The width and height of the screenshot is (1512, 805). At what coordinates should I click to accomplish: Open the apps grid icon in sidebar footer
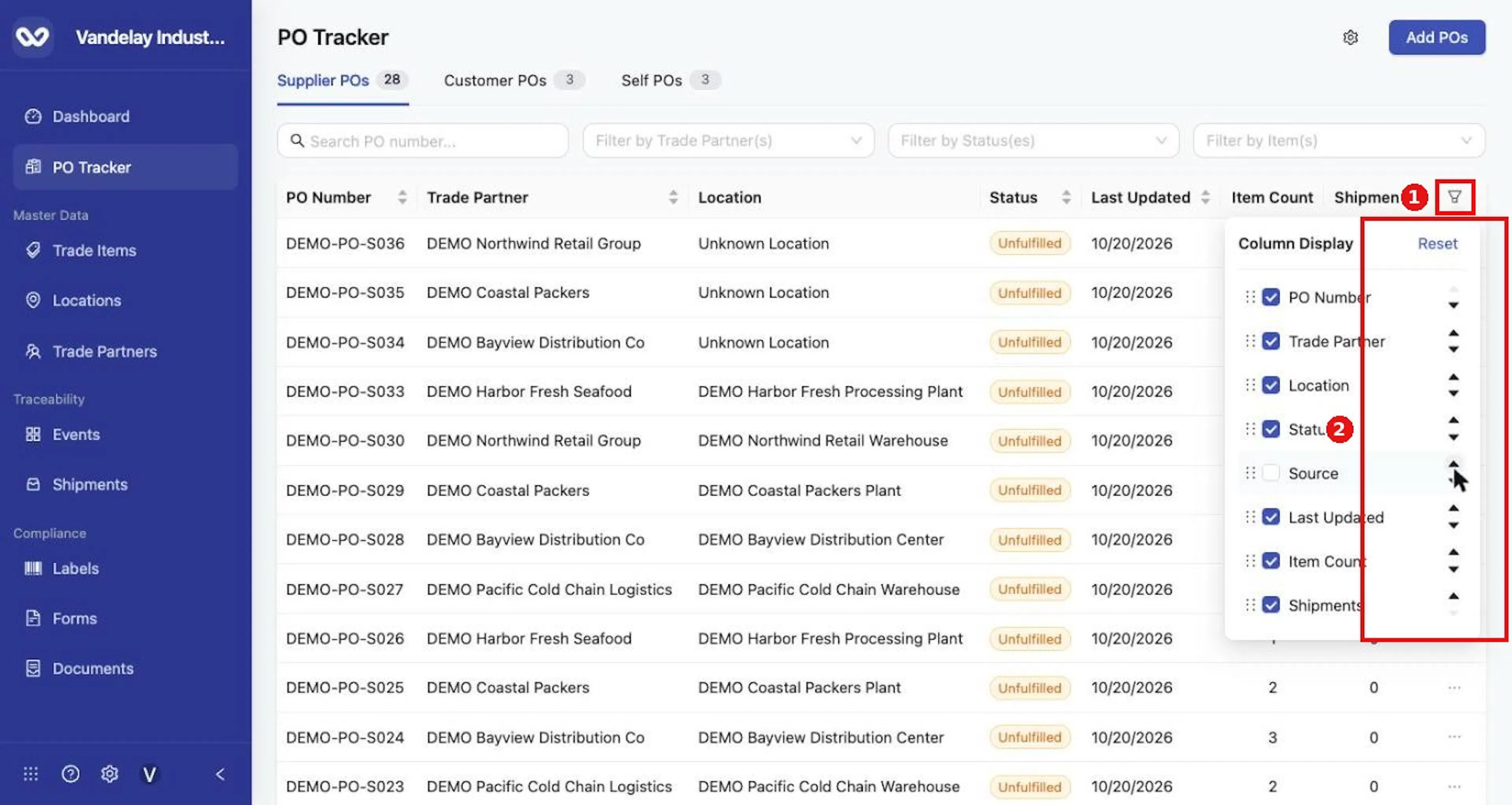click(x=31, y=774)
